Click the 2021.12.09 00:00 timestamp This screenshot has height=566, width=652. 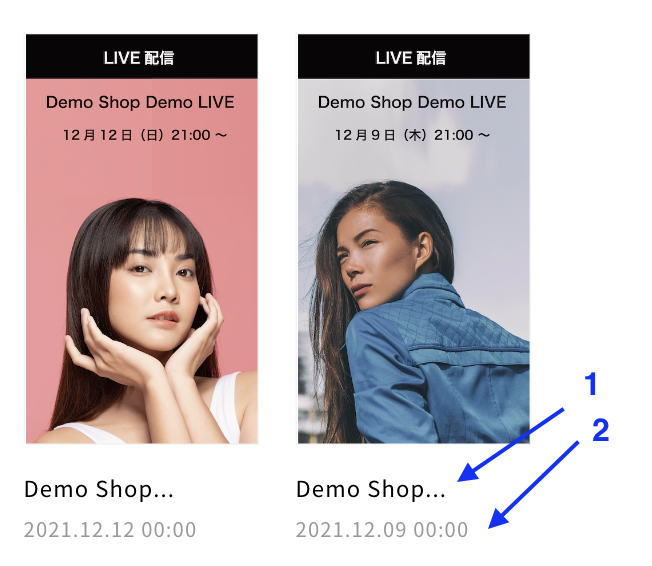click(382, 530)
